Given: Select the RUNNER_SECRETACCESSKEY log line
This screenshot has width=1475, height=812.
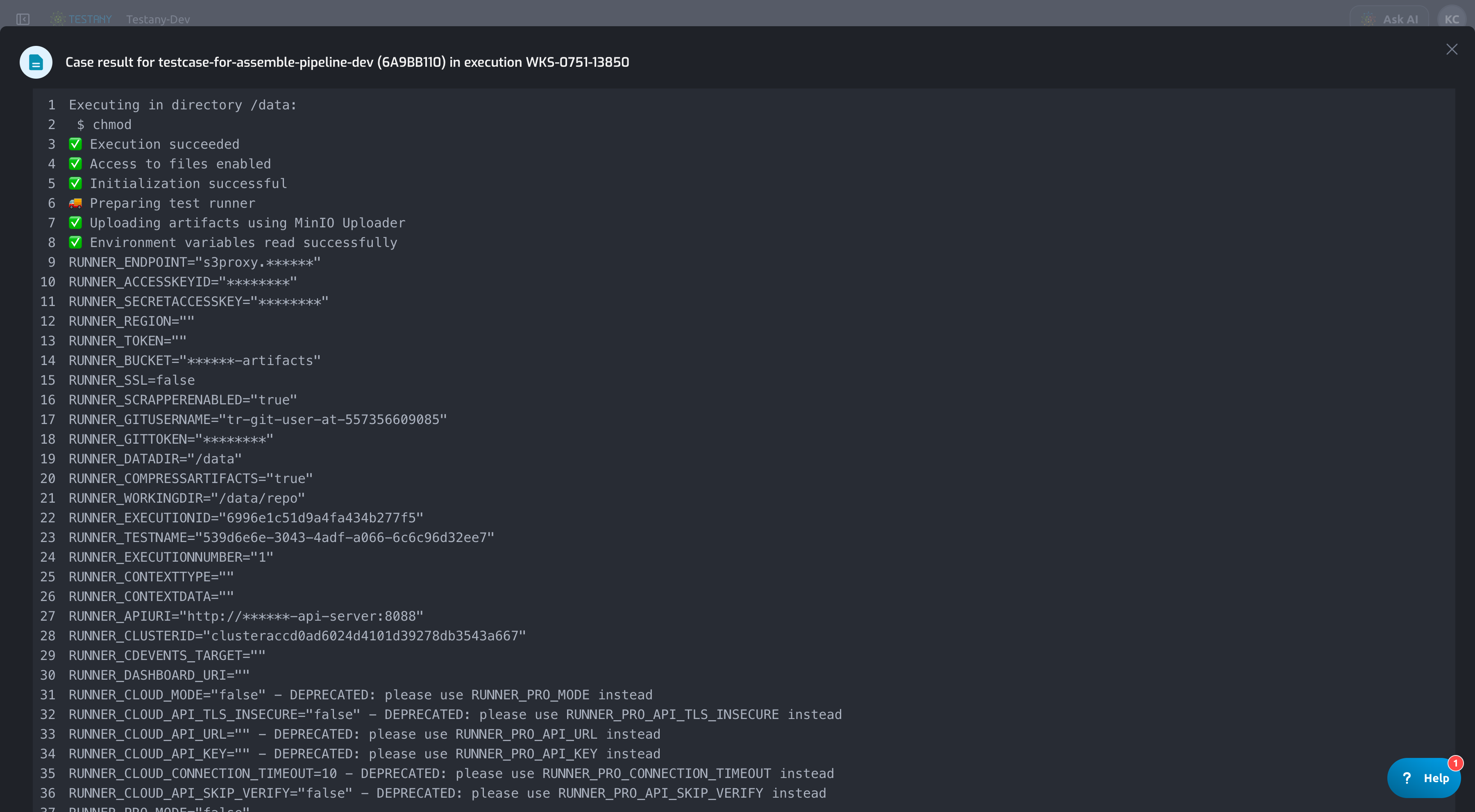Looking at the screenshot, I should click(199, 301).
